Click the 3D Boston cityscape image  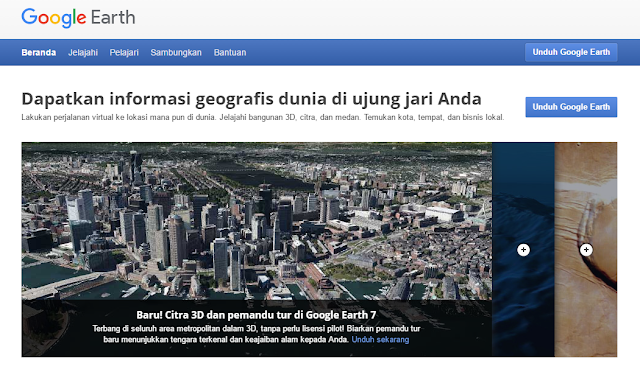(x=257, y=221)
